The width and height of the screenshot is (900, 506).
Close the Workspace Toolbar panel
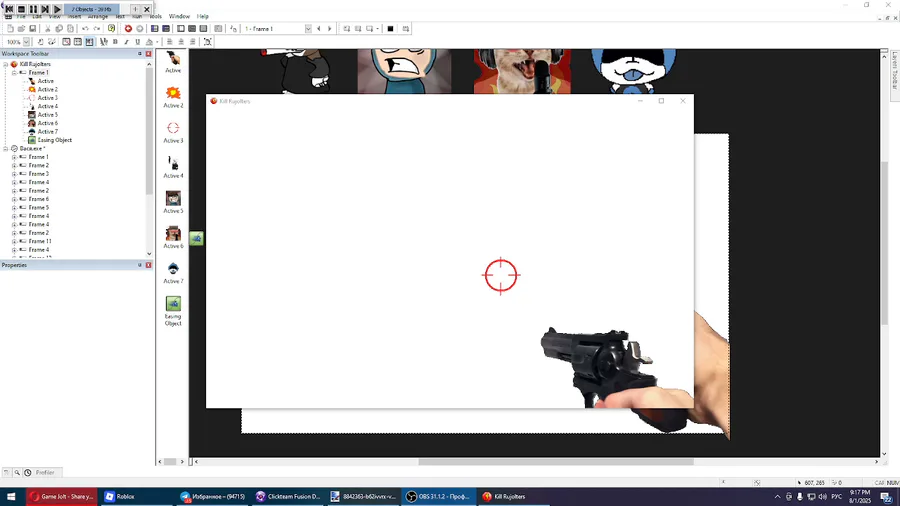coord(149,54)
